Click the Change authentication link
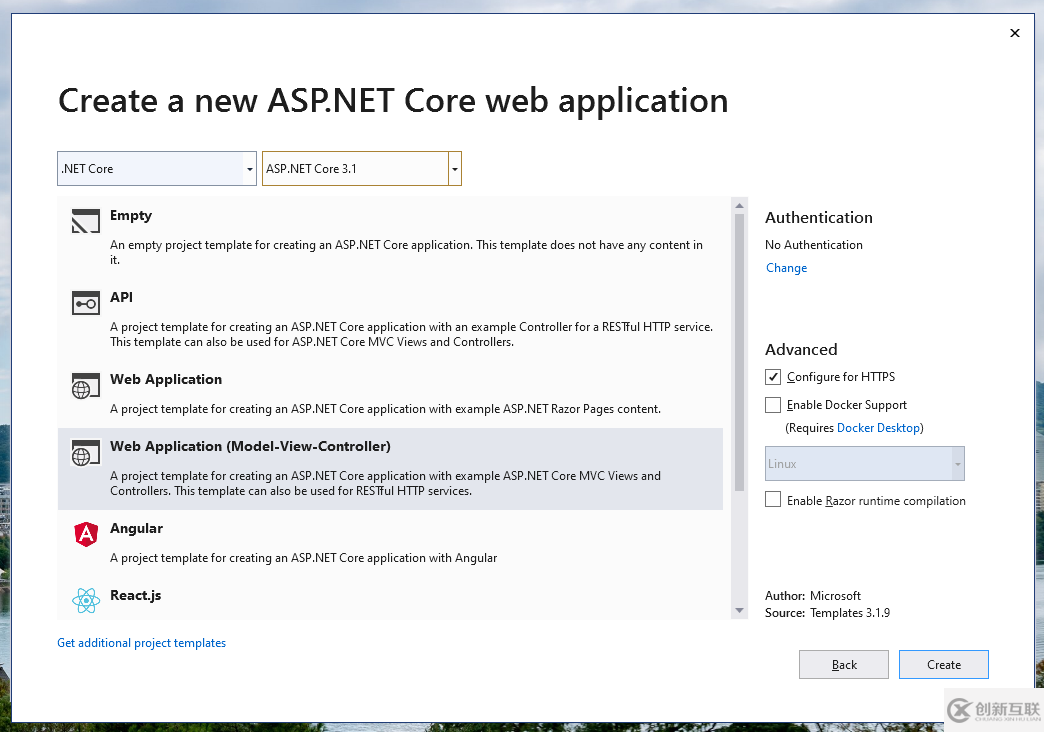The image size is (1044, 732). pyautogui.click(x=786, y=268)
